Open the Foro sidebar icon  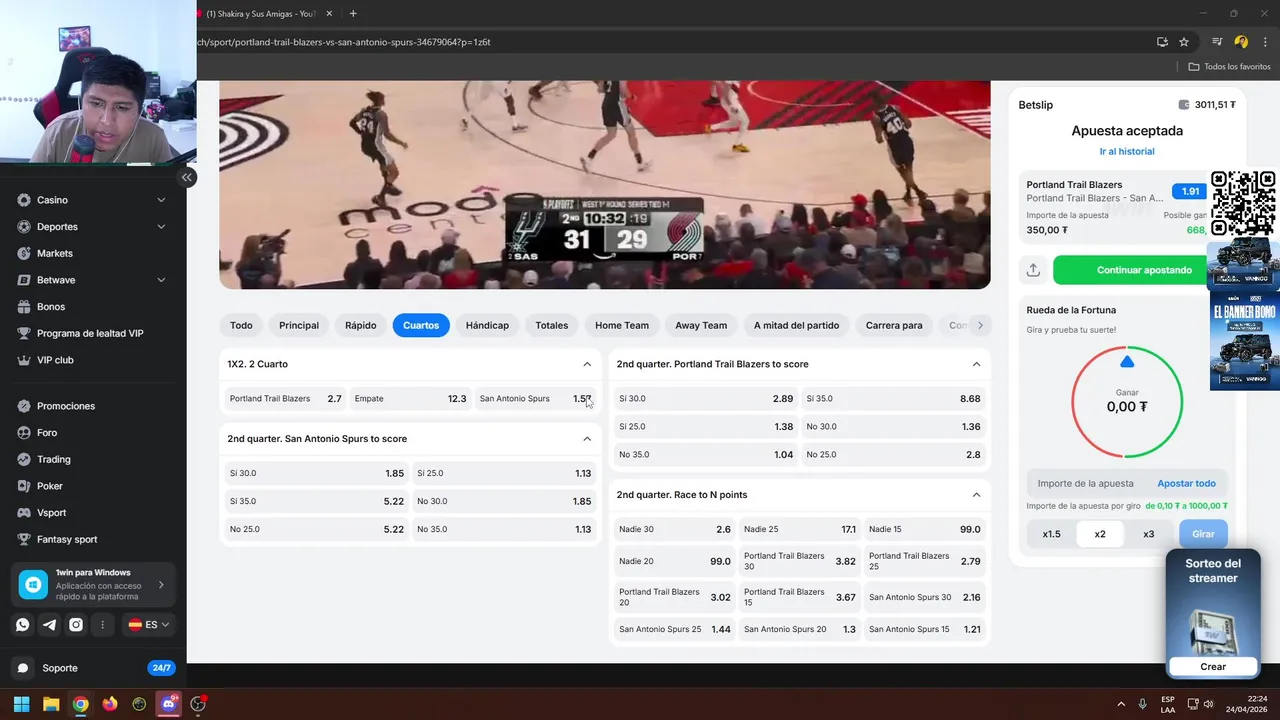[23, 433]
